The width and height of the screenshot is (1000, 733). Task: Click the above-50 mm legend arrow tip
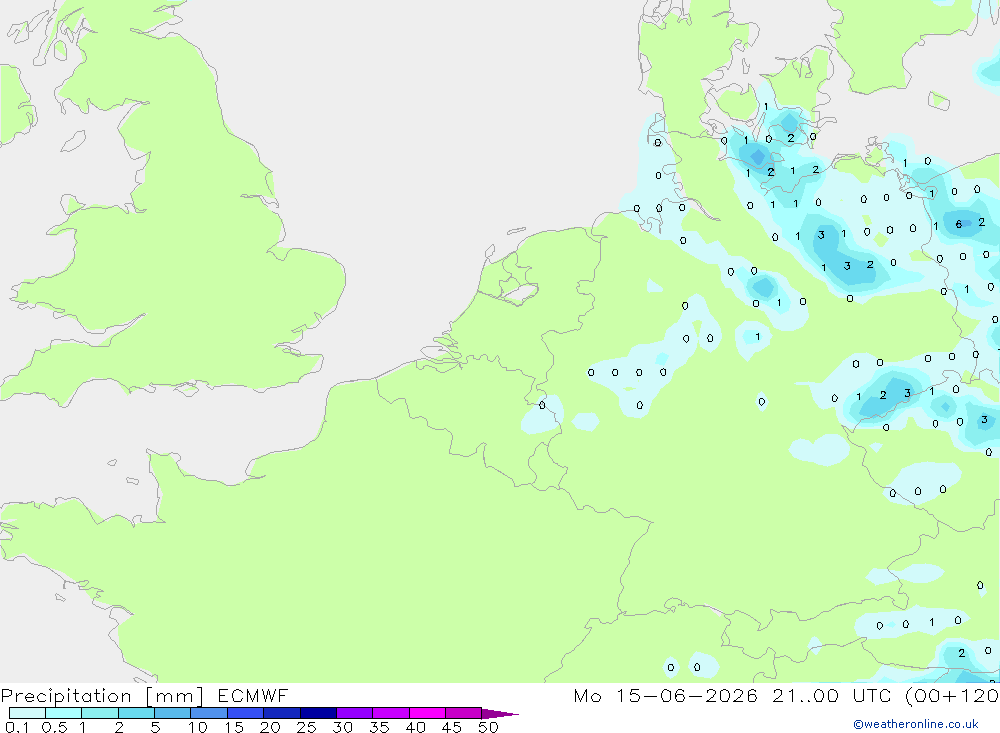pyautogui.click(x=500, y=714)
